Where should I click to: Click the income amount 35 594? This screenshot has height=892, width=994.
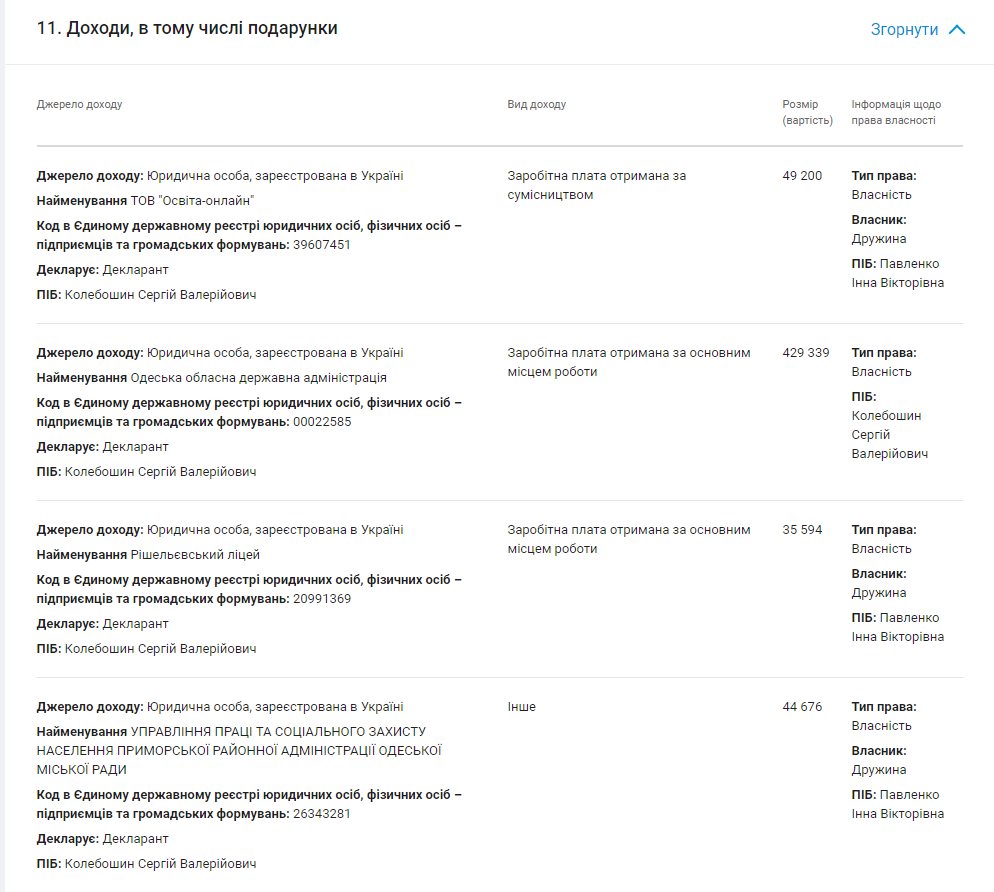pos(802,530)
